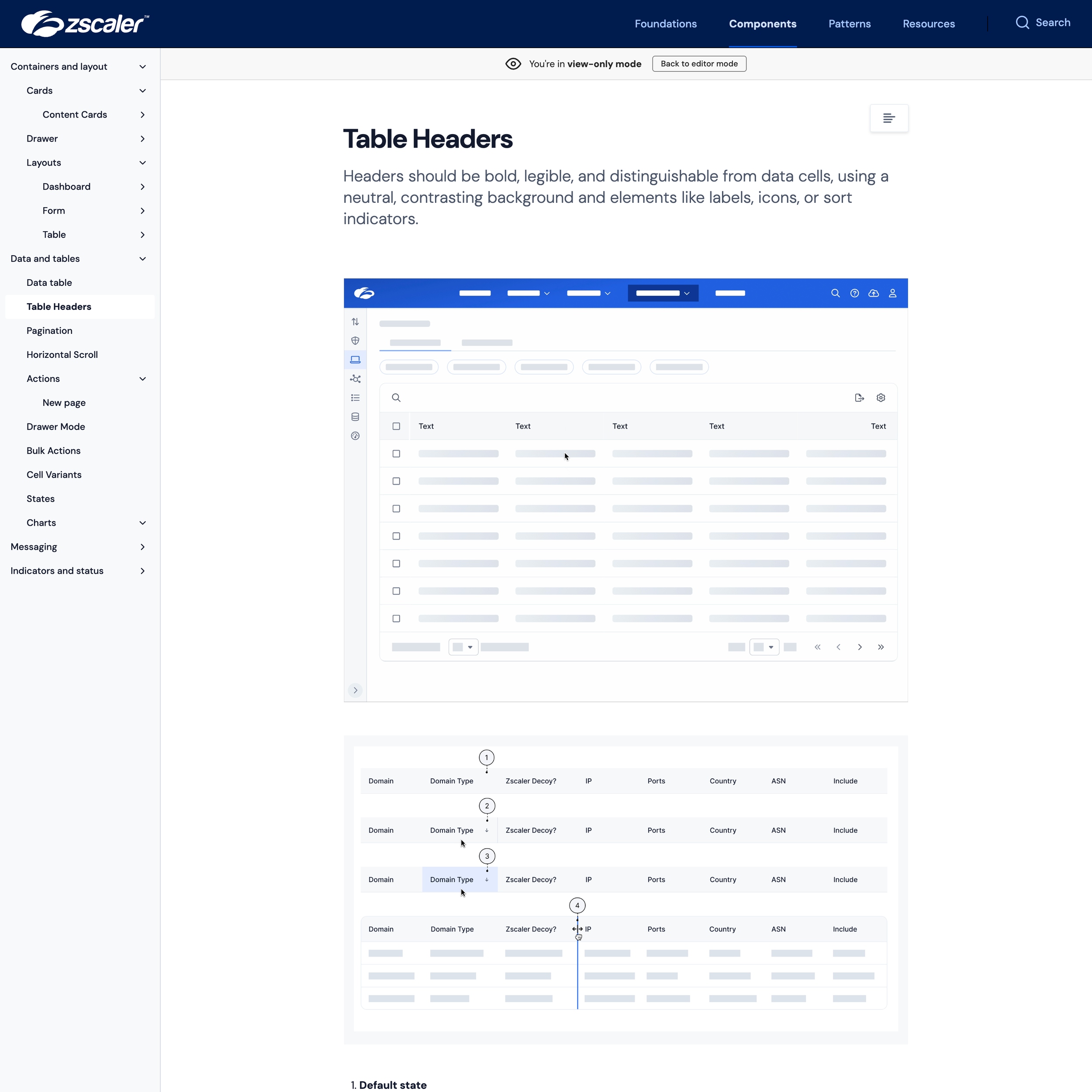The image size is (1092, 1092).
Task: Expand the Messaging sidebar section
Action: click(x=142, y=547)
